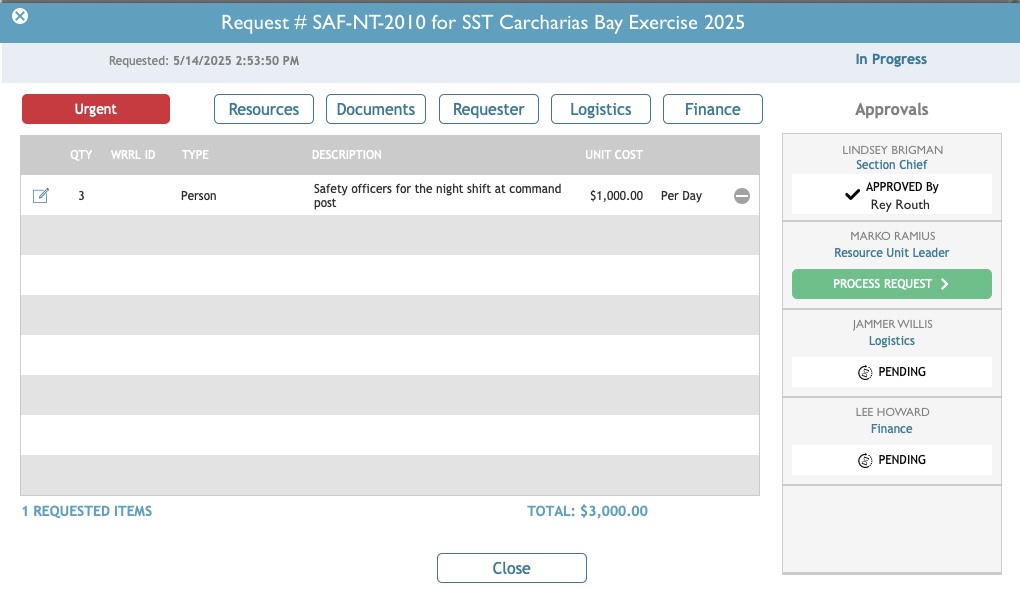Switch to the Resources tab
The height and width of the screenshot is (589, 1020).
(263, 108)
